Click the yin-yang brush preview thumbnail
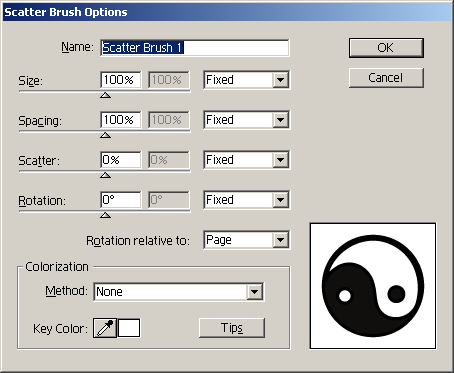 373,286
